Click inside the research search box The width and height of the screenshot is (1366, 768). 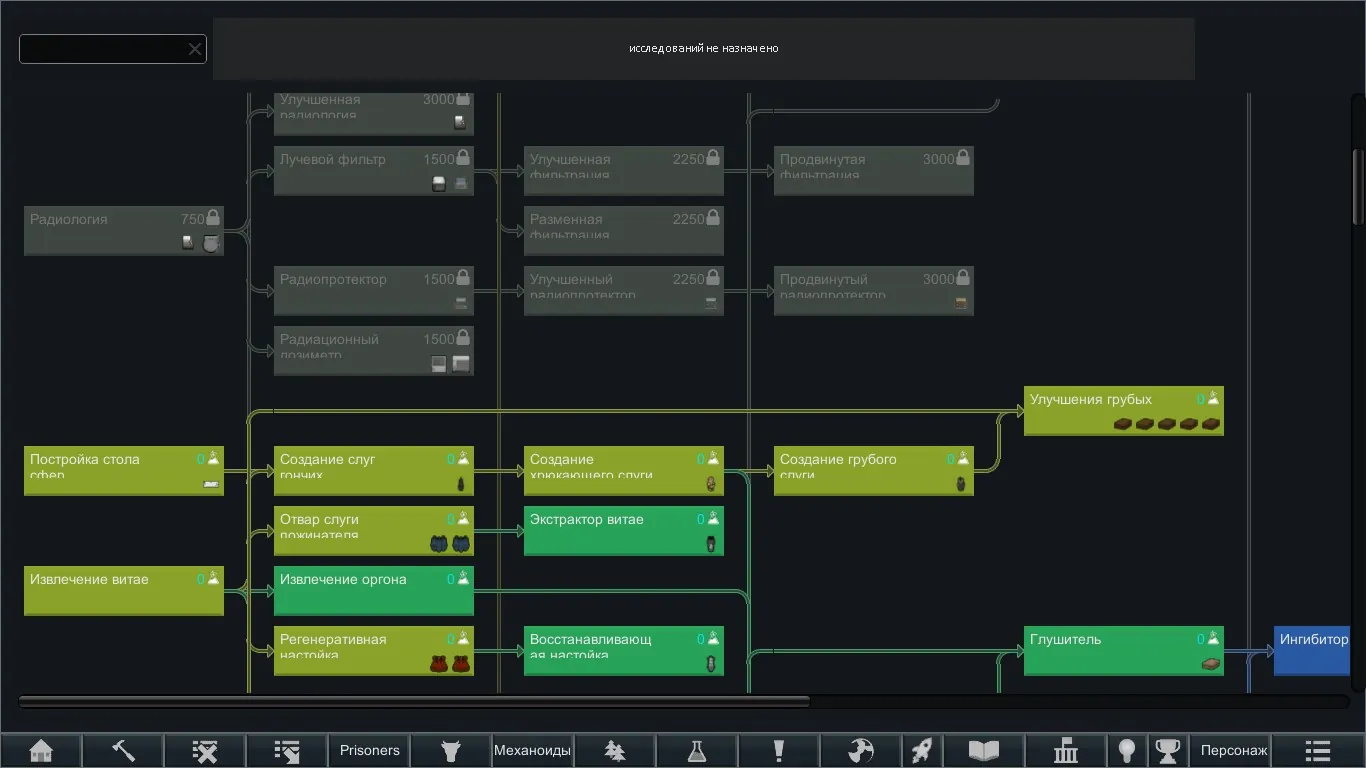click(100, 49)
